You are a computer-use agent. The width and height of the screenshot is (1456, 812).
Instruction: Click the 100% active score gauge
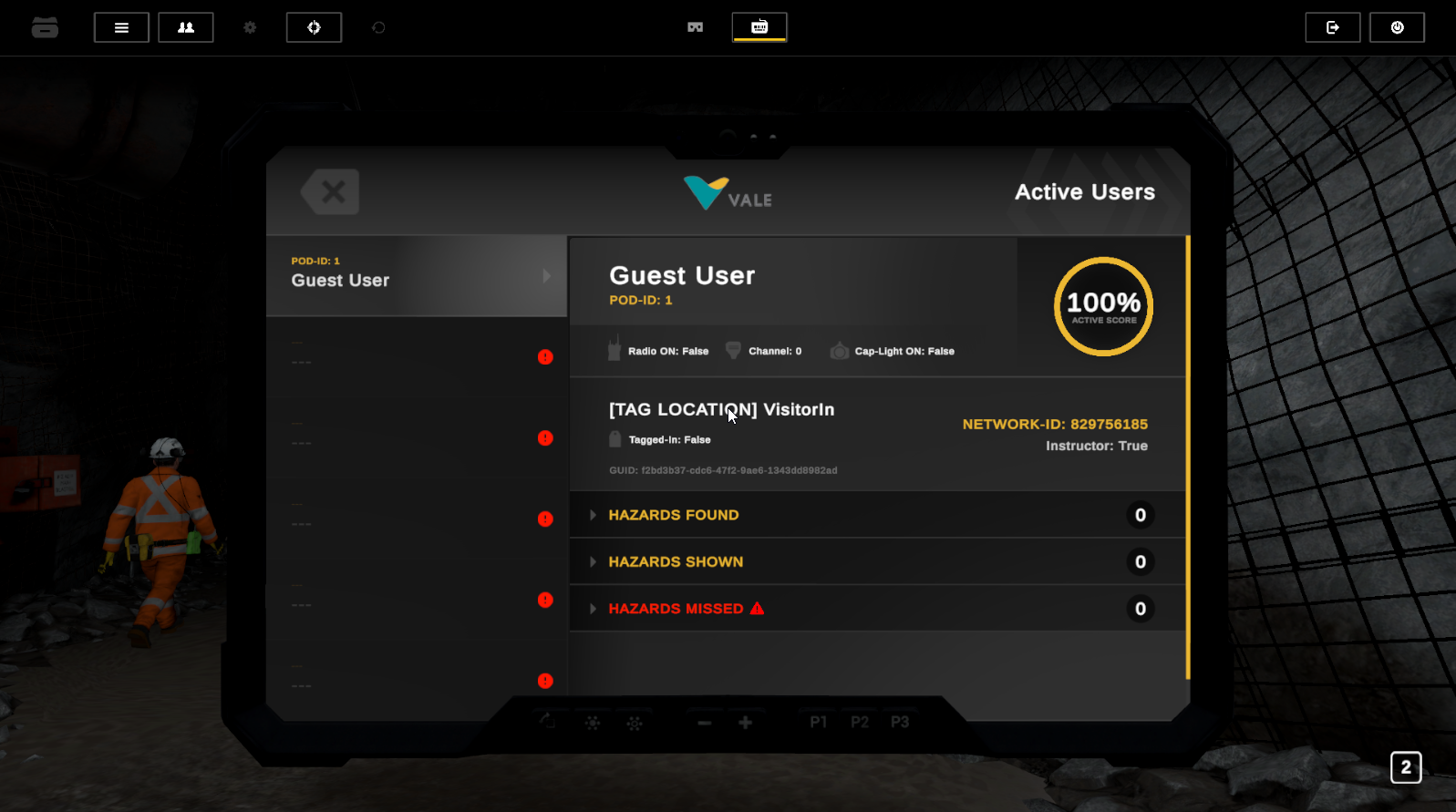pyautogui.click(x=1103, y=306)
